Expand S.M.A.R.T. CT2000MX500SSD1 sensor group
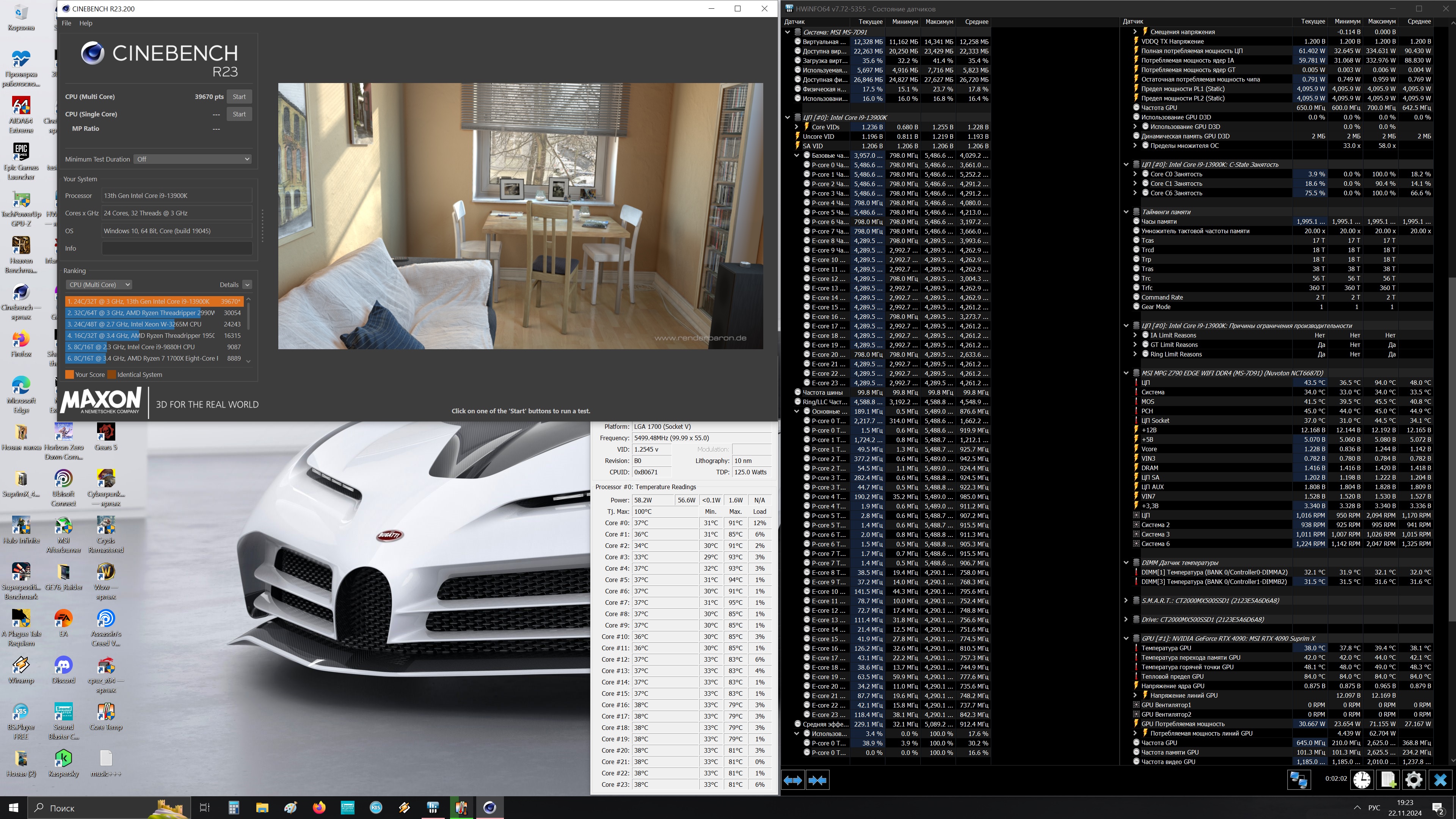1456x819 pixels. click(x=1126, y=600)
